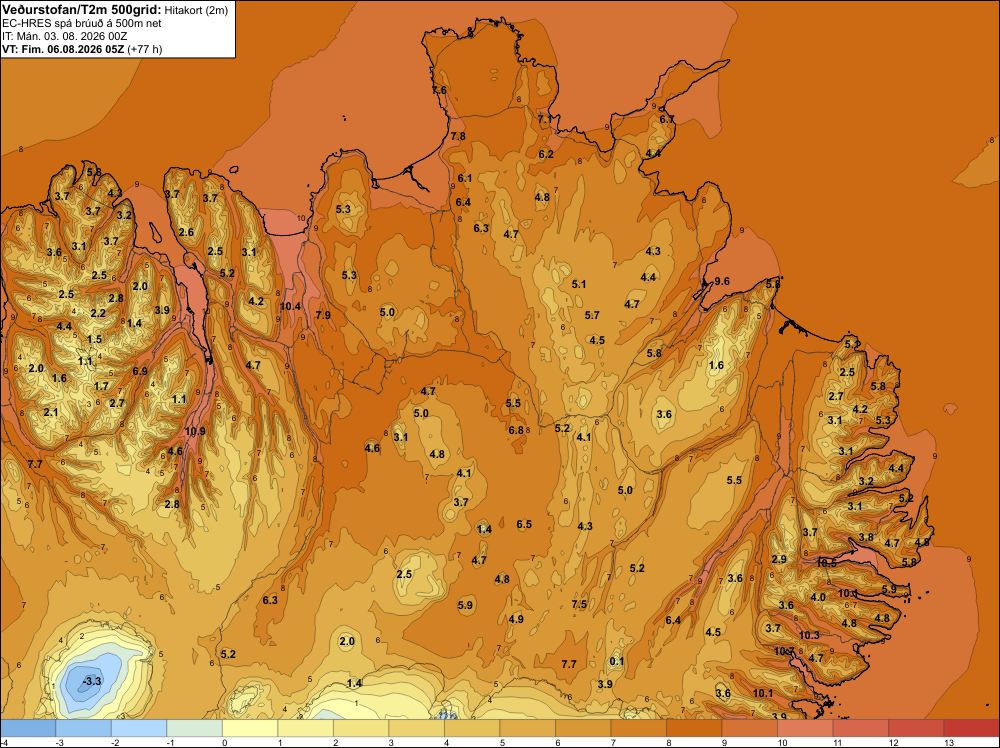Select the light blue legend swatch between -2 and -1
Screen dimensions: 1000x748
click(x=139, y=728)
